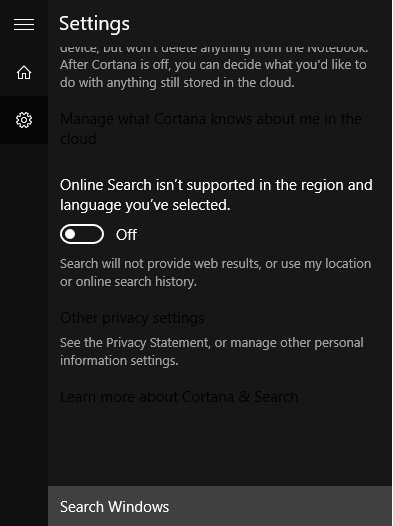Click the Settings title header
393x526 pixels.
[x=94, y=24]
